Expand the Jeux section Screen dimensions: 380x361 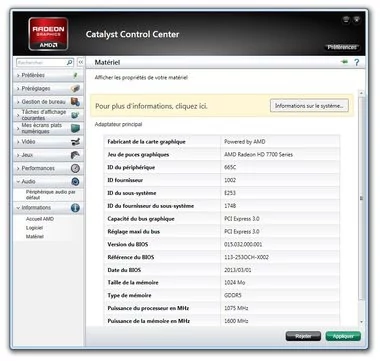click(18, 155)
